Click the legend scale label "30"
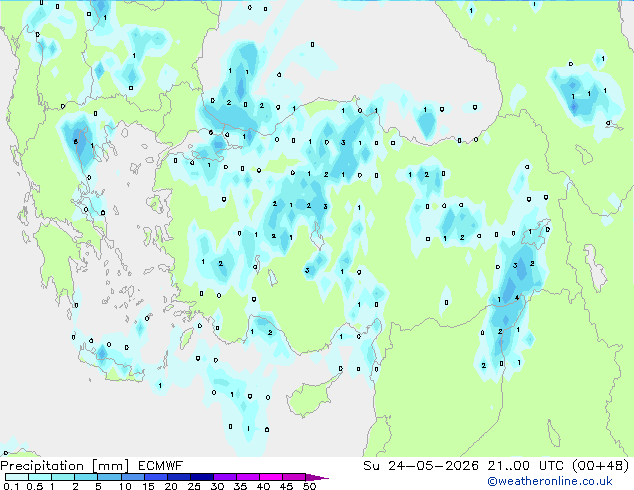634x490 pixels. coord(217,486)
